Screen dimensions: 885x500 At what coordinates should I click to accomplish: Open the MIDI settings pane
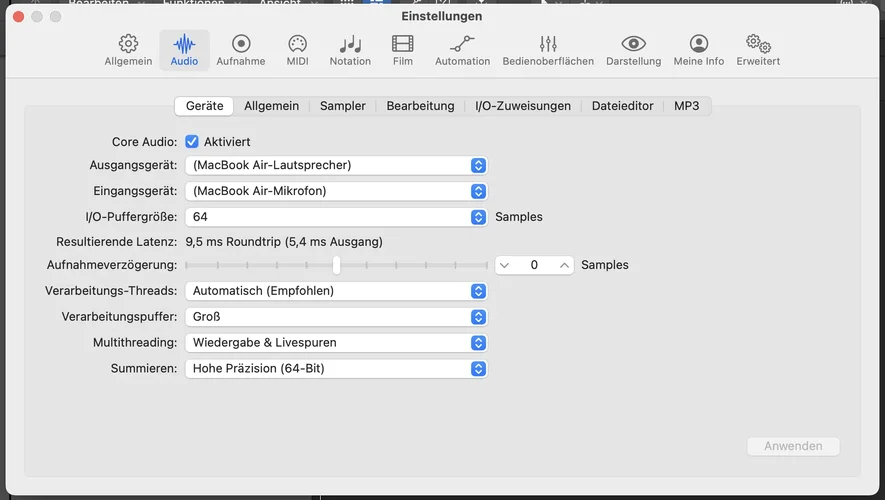coord(297,50)
